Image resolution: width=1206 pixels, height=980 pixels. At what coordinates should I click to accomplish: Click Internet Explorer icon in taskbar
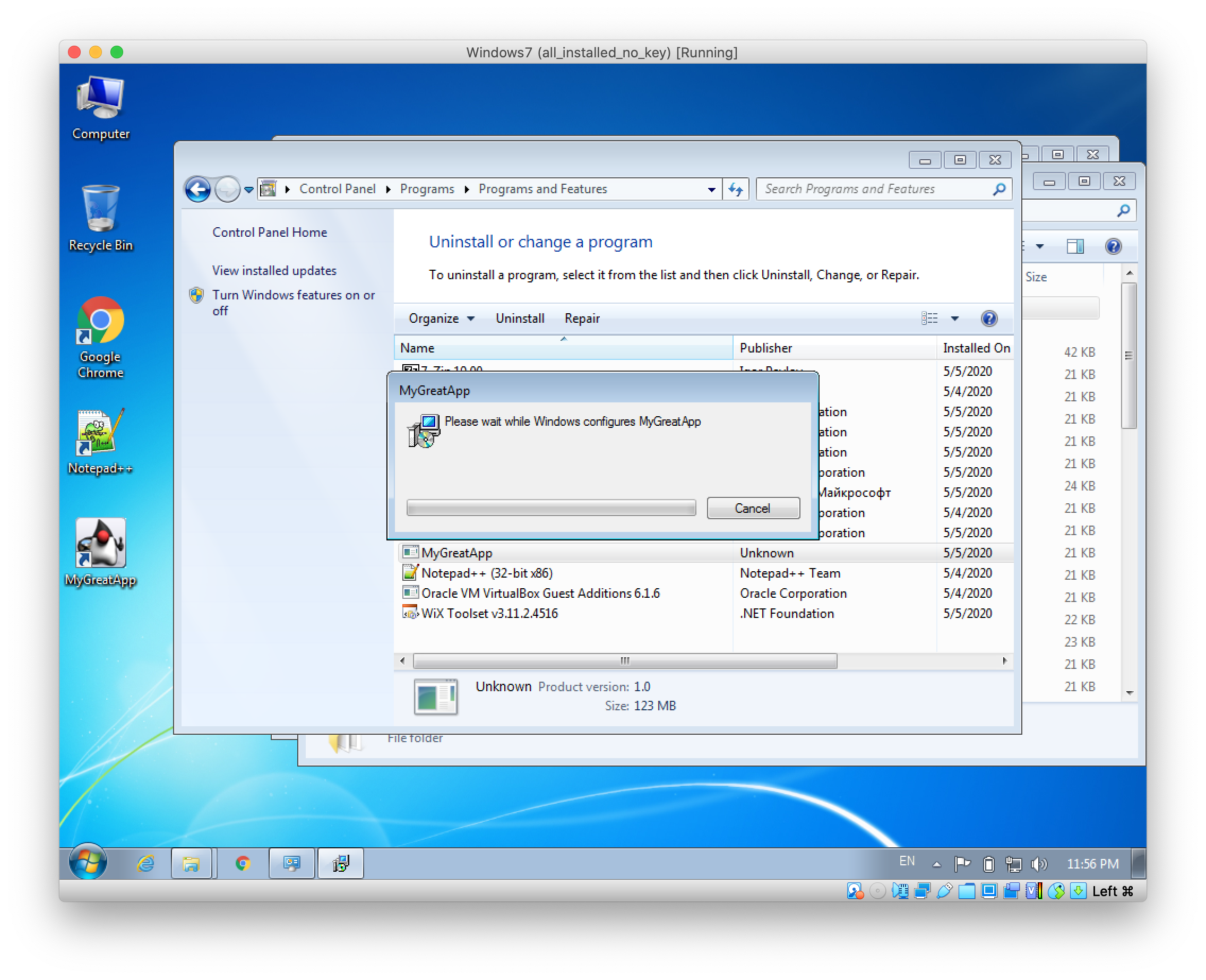(x=145, y=863)
